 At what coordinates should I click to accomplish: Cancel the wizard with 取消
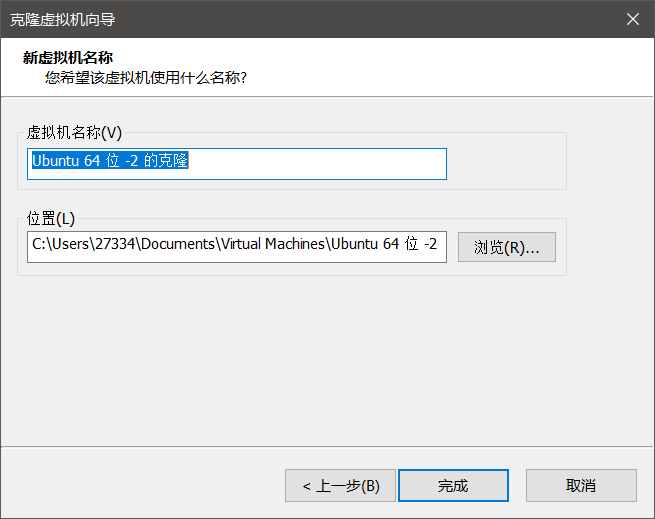(x=581, y=486)
